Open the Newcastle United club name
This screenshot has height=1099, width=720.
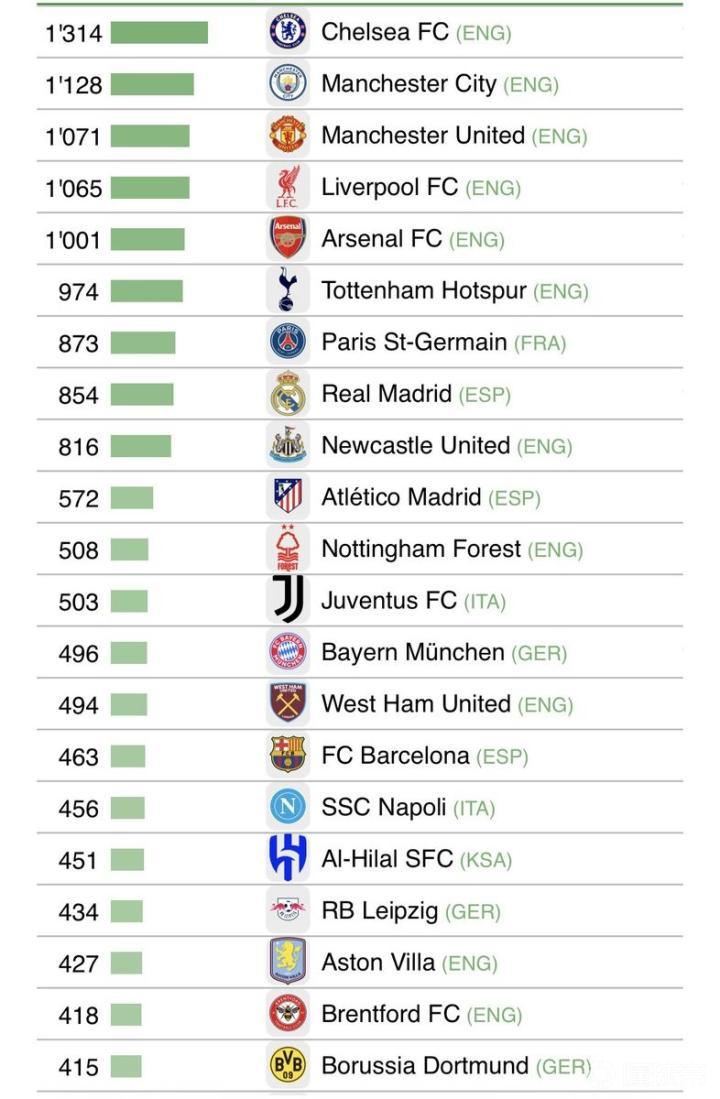(415, 446)
